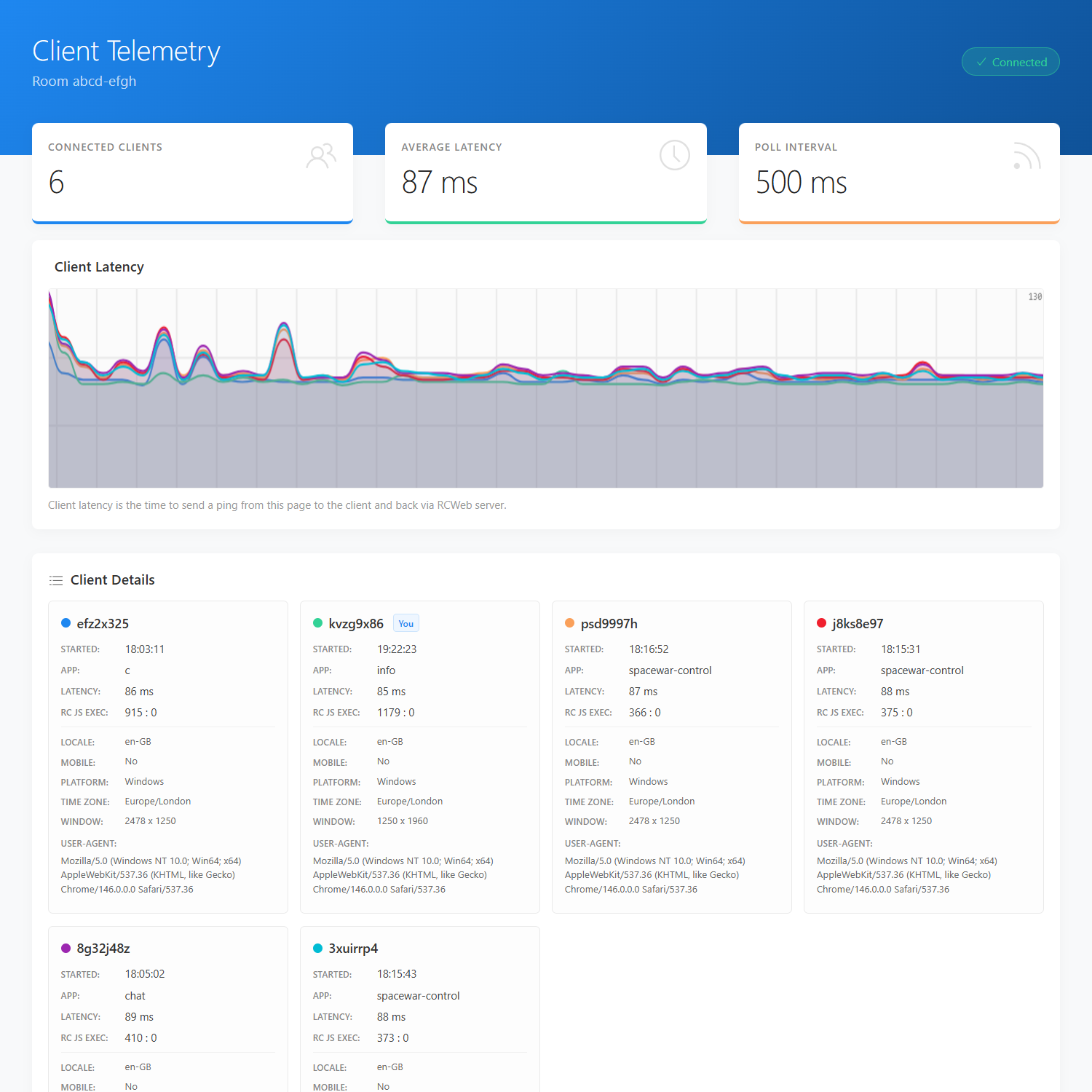This screenshot has height=1092, width=1092.
Task: Click the 130 scale value on latency chart
Action: click(x=1035, y=296)
